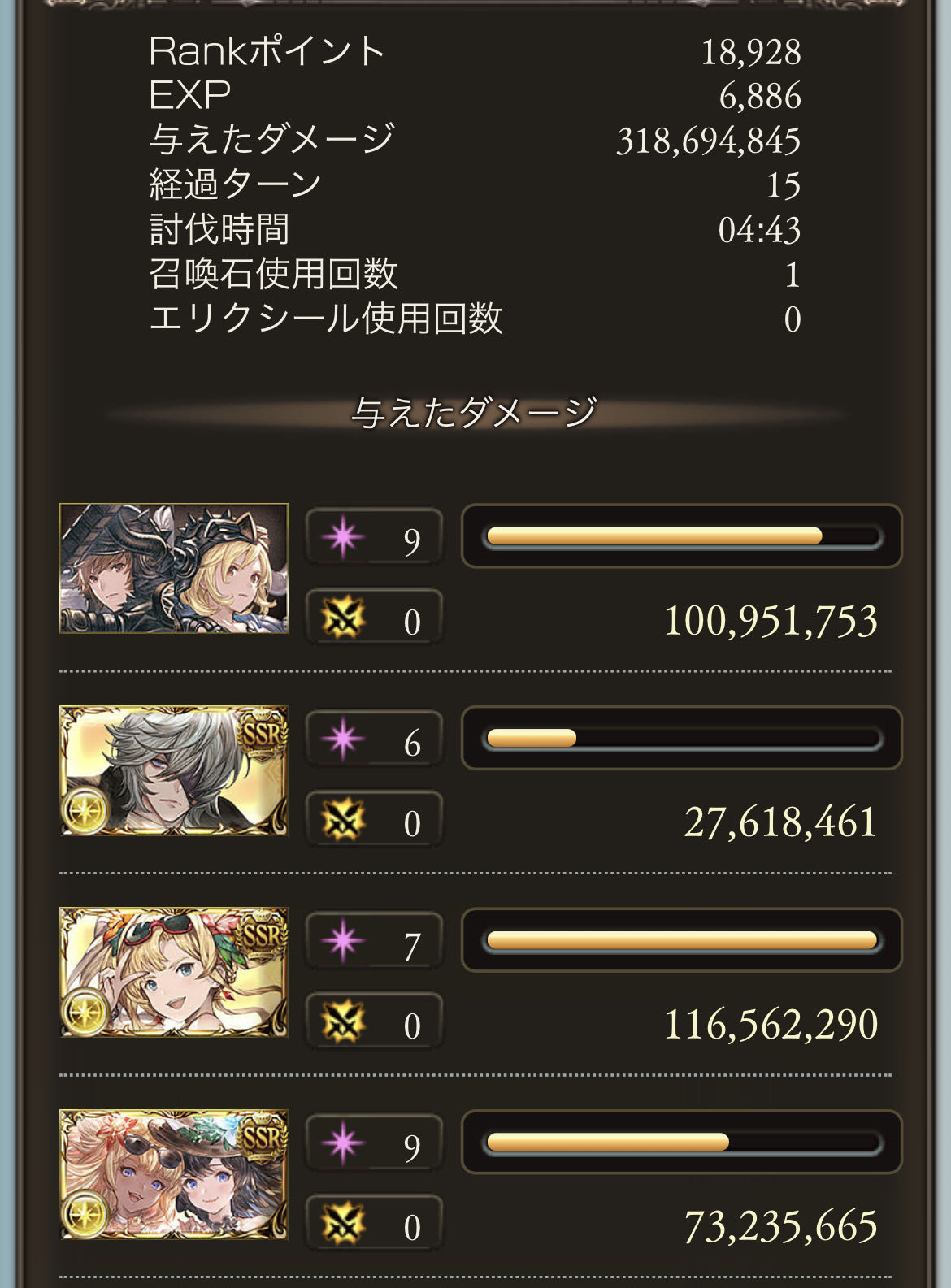Open the silver-haired SSR character portrait
Viewport: 951px width, 1288px height.
[174, 770]
